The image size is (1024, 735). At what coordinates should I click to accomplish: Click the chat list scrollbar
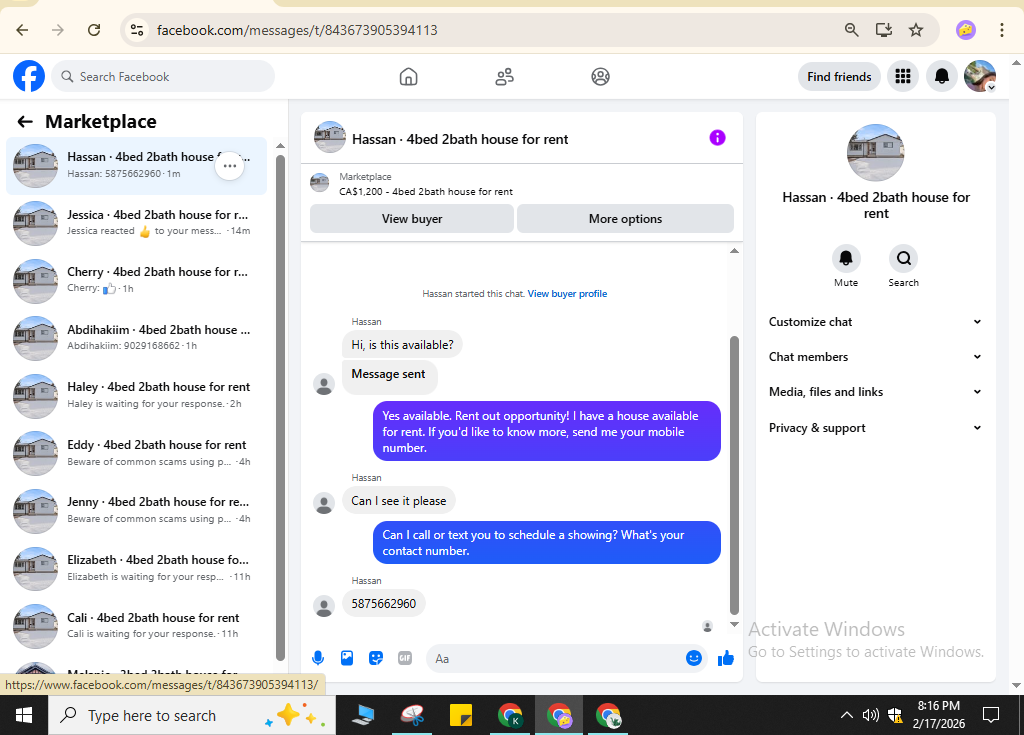[x=280, y=408]
